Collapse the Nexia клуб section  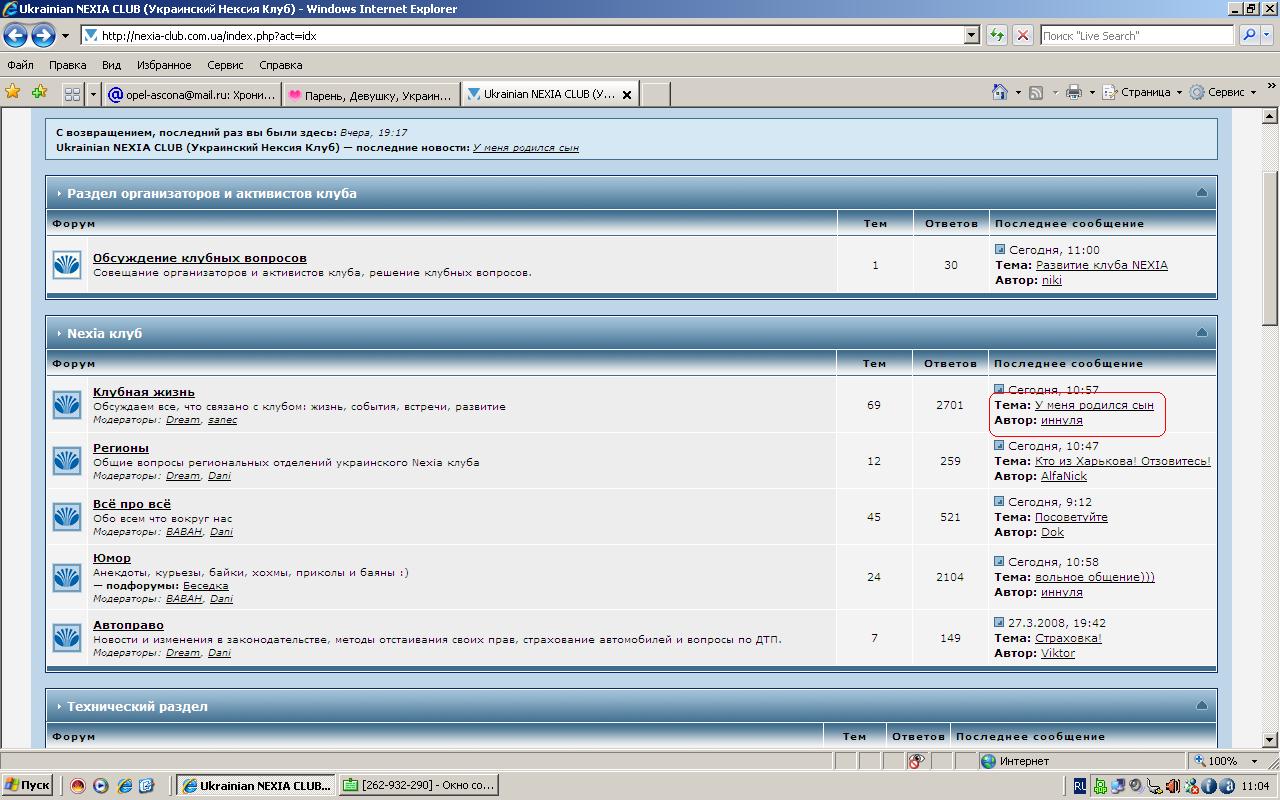(1201, 333)
